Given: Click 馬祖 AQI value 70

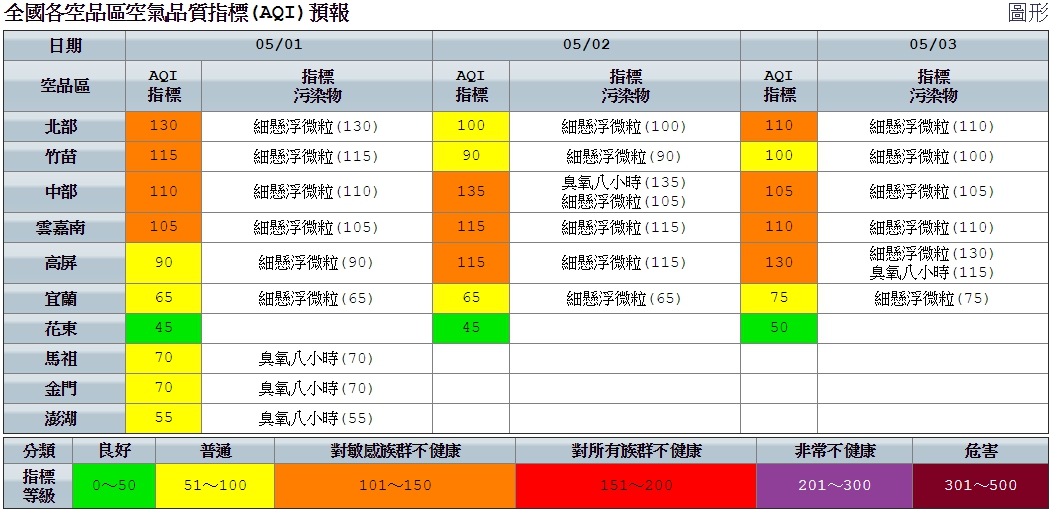Looking at the screenshot, I should point(164,359).
